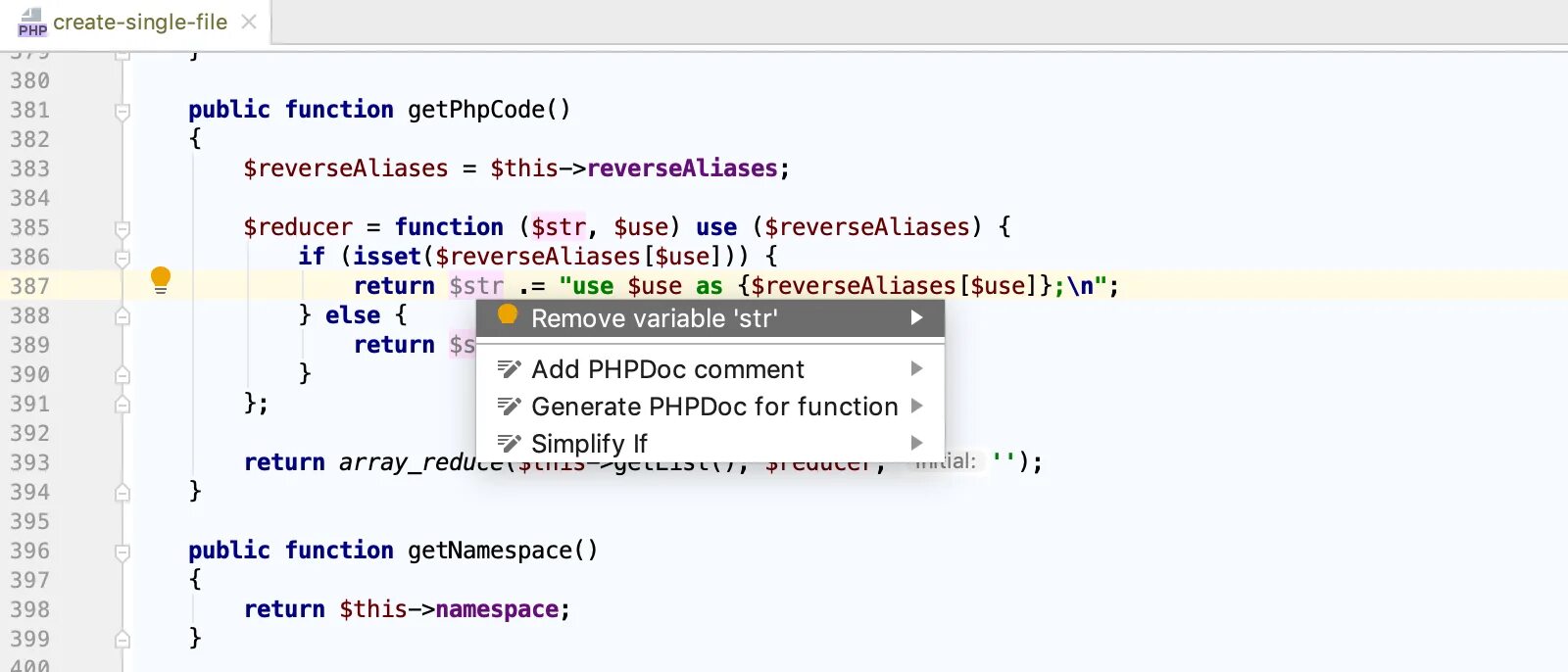Viewport: 1568px width, 672px height.
Task: Close the create-single-file tab
Action: (249, 22)
